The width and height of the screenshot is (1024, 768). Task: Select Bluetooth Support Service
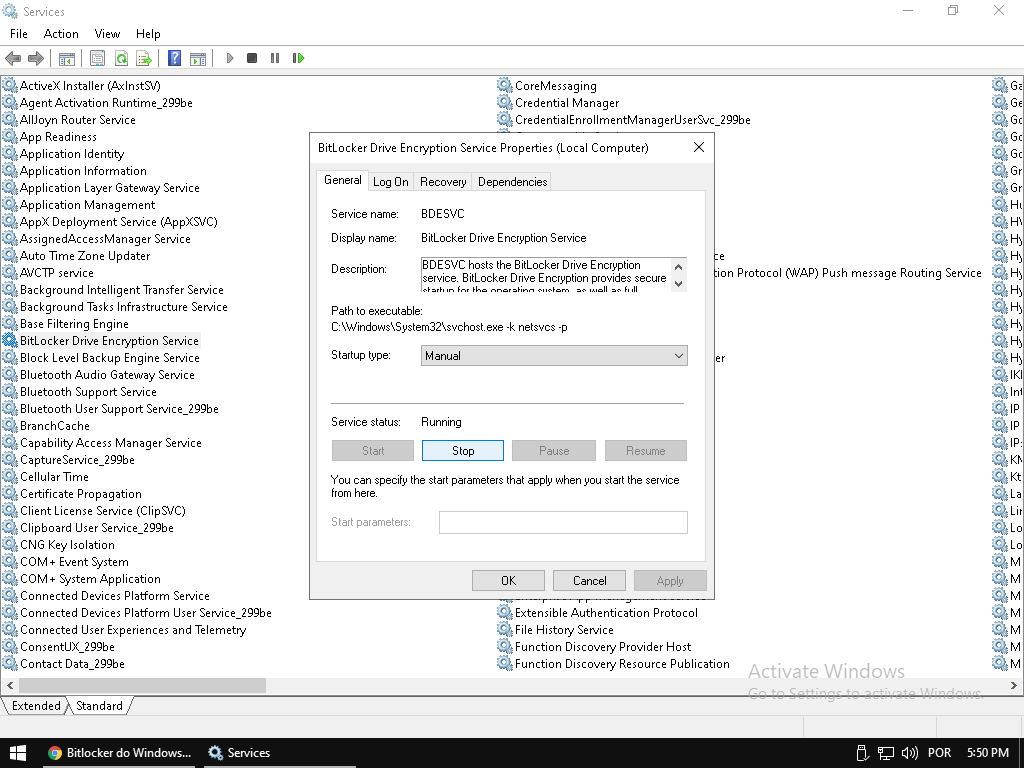(80, 392)
